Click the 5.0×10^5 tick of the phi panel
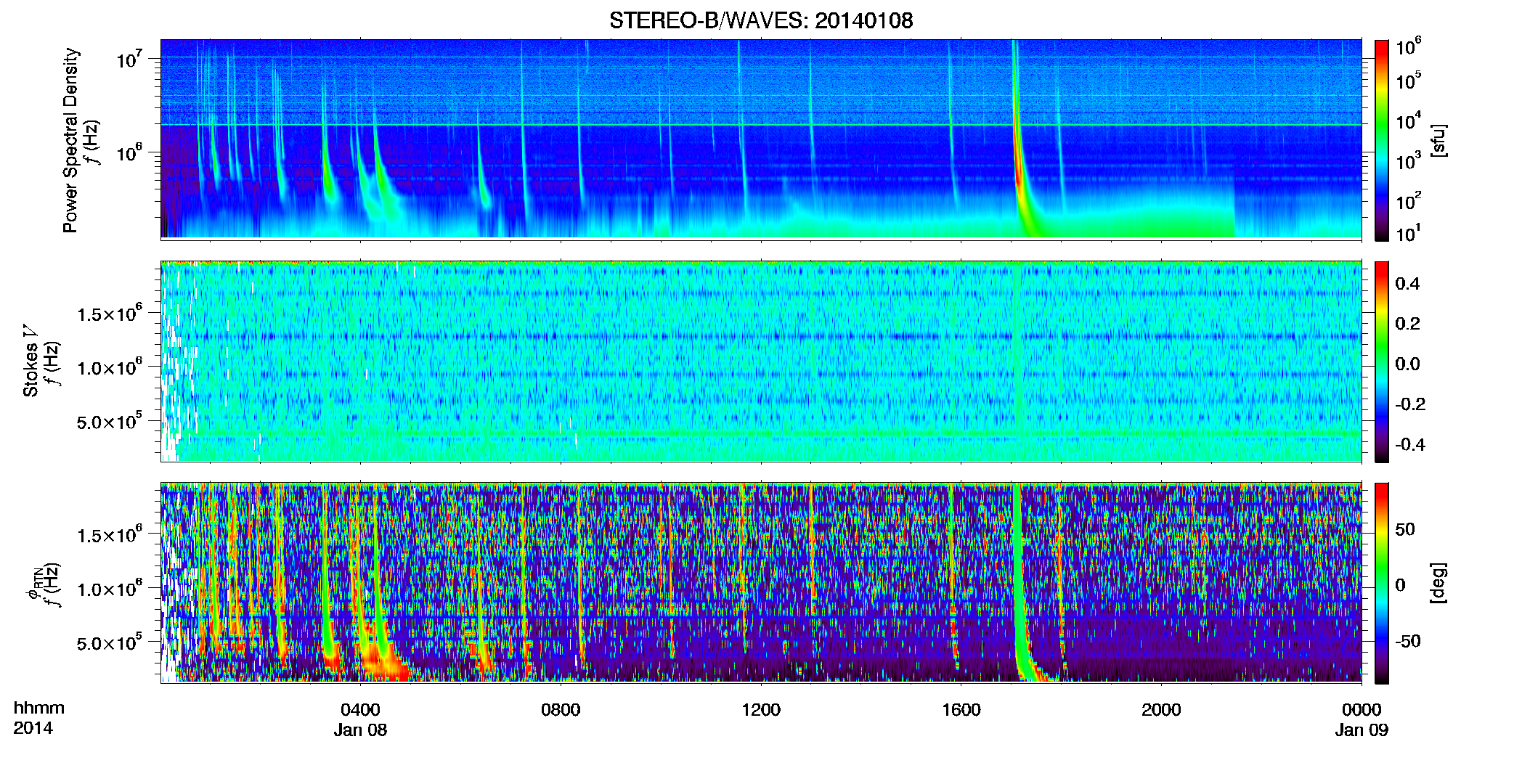The image size is (1522, 784). (109, 642)
